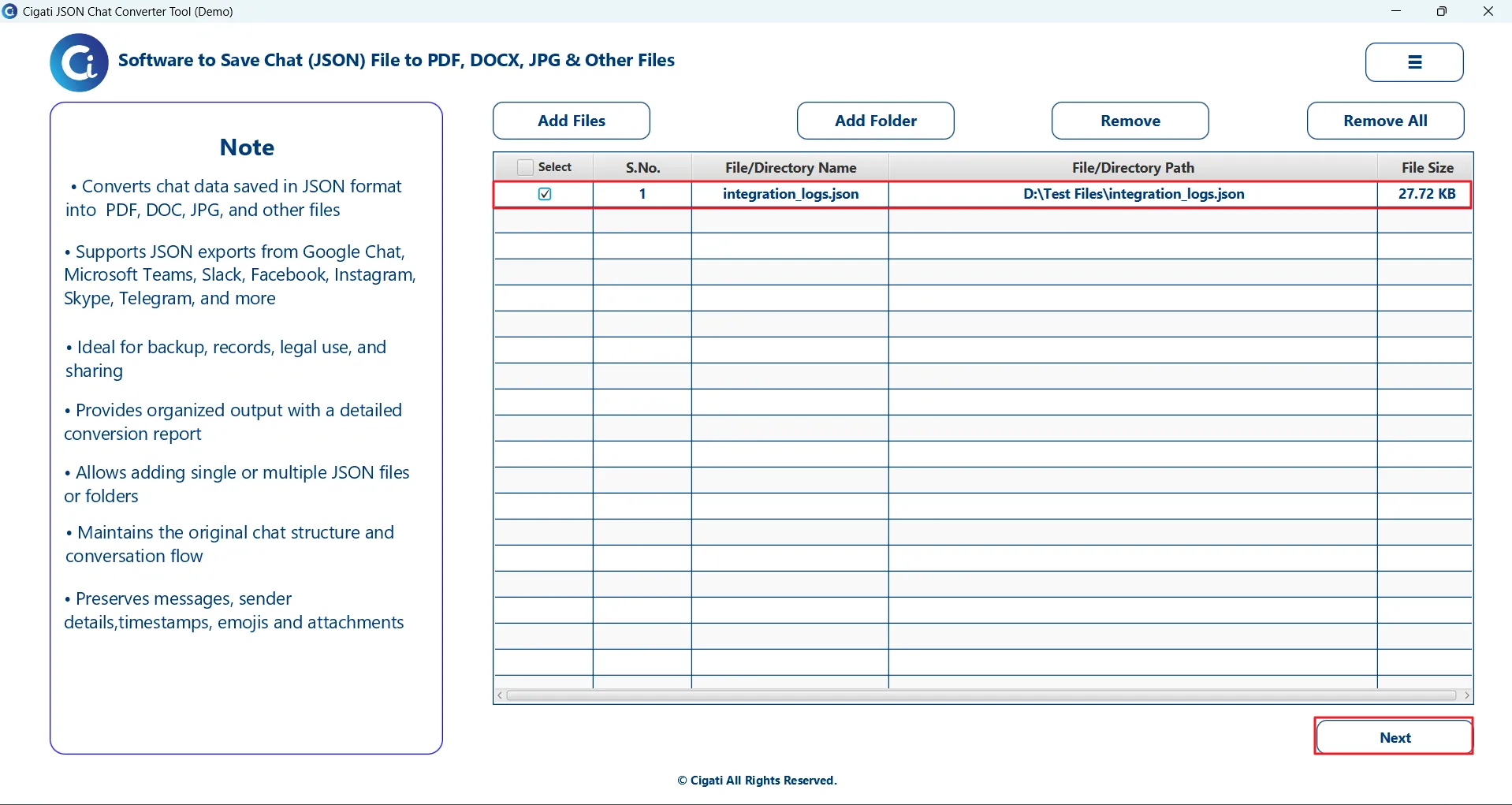Image resolution: width=1512 pixels, height=805 pixels.
Task: Click the 27.72 KB file size cell
Action: click(1426, 194)
